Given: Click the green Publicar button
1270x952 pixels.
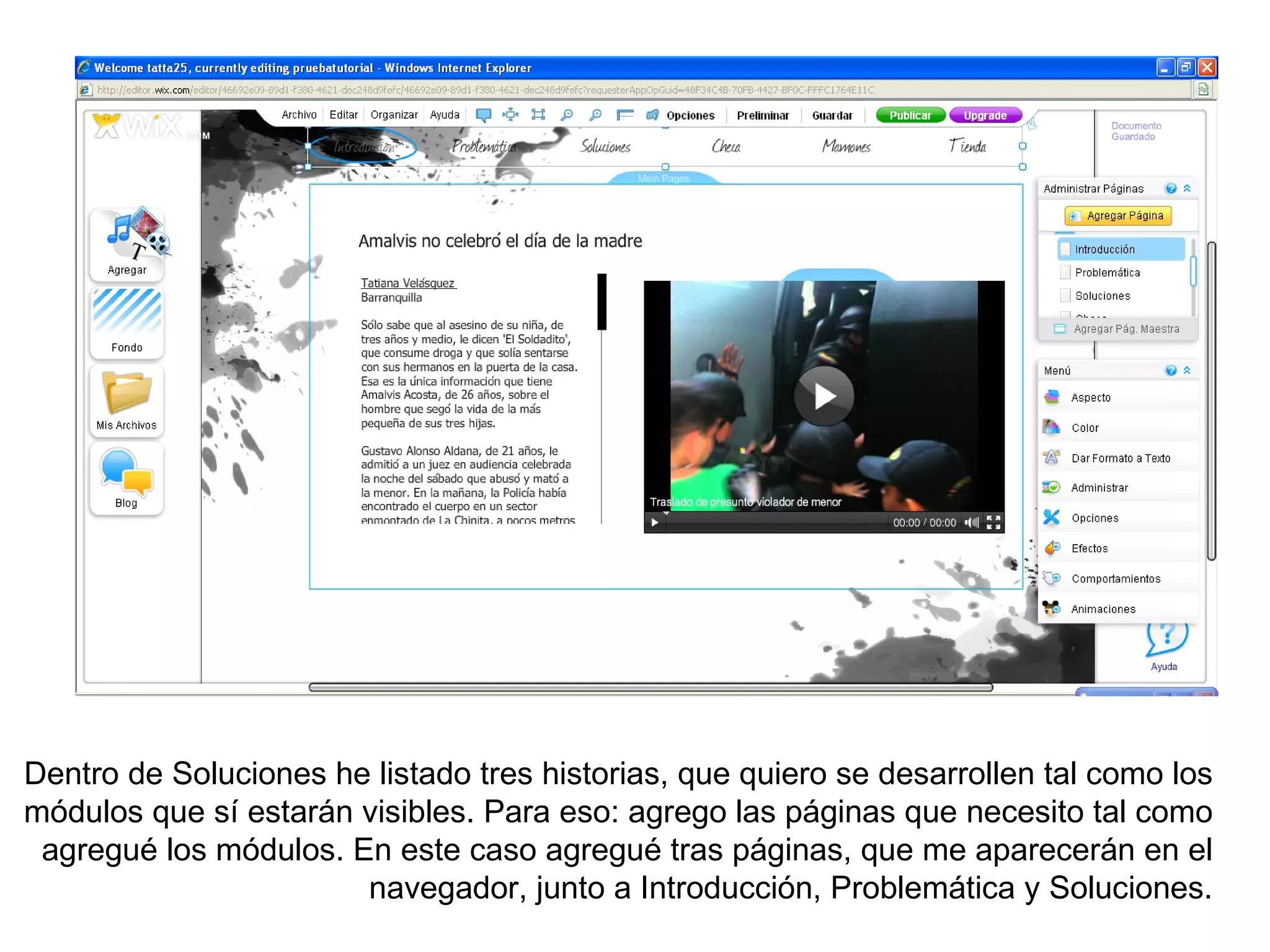Looking at the screenshot, I should tap(910, 115).
